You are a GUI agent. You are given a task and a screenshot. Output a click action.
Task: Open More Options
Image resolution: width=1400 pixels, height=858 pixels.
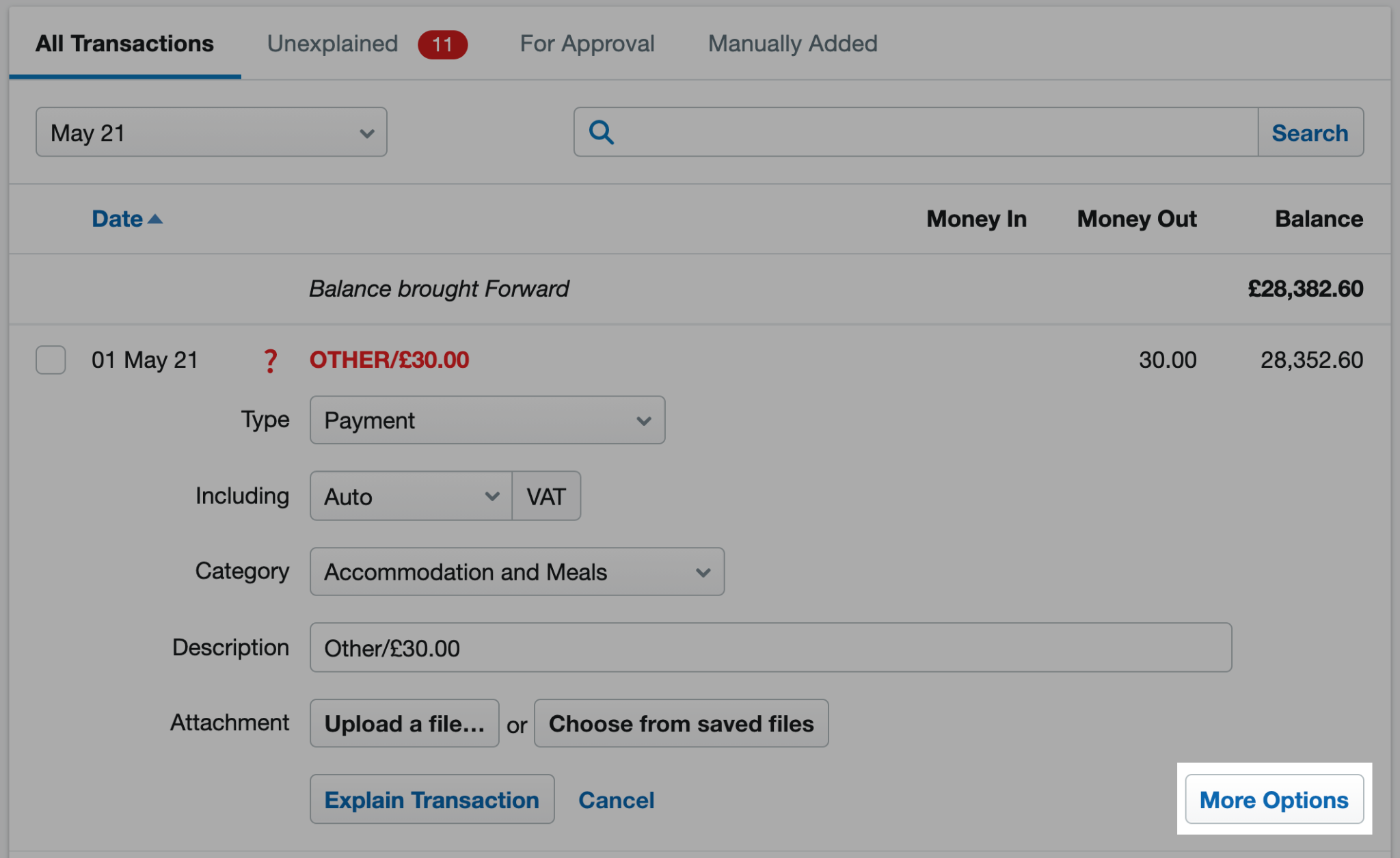[1274, 799]
